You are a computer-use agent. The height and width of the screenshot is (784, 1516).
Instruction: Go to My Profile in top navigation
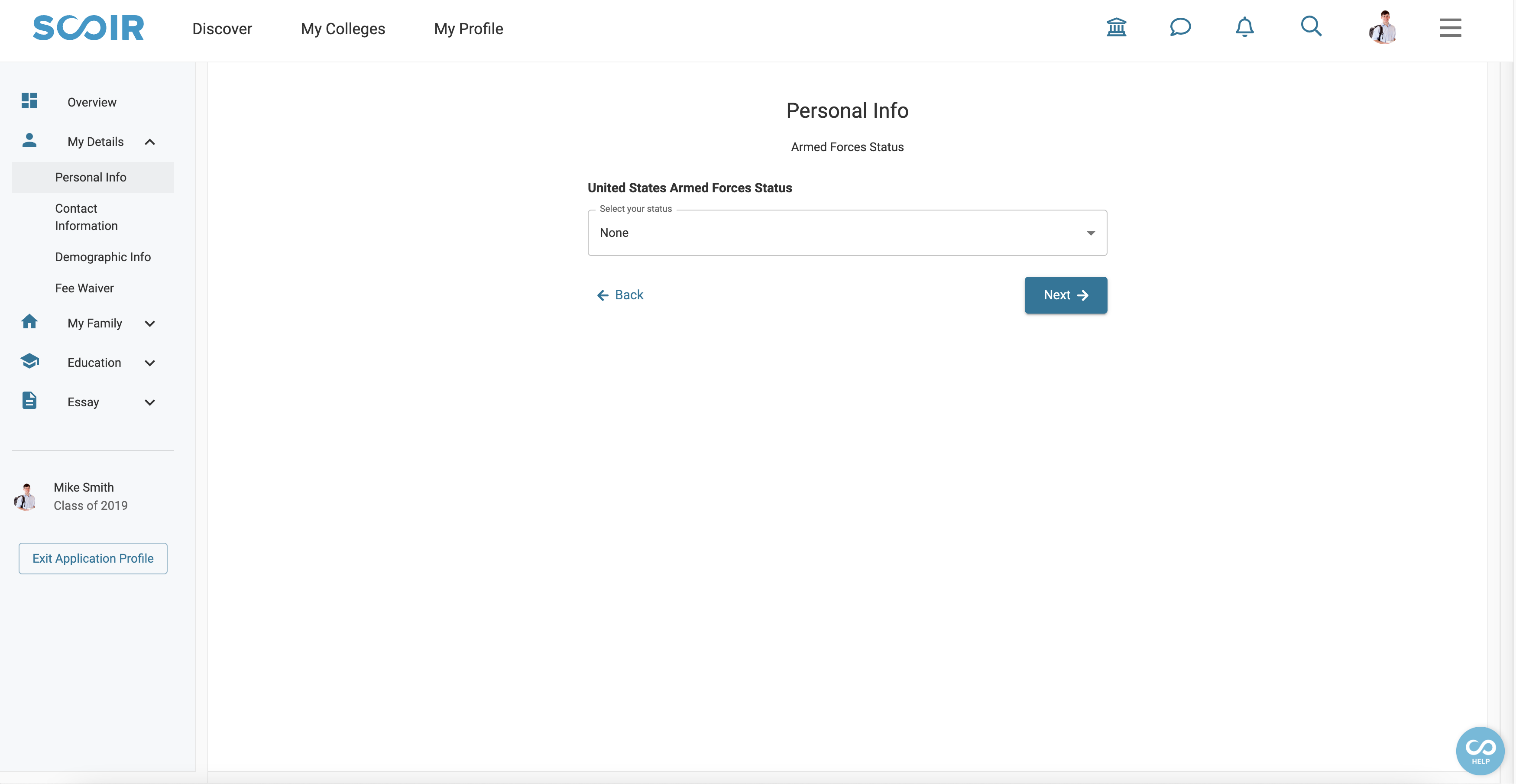pos(469,28)
